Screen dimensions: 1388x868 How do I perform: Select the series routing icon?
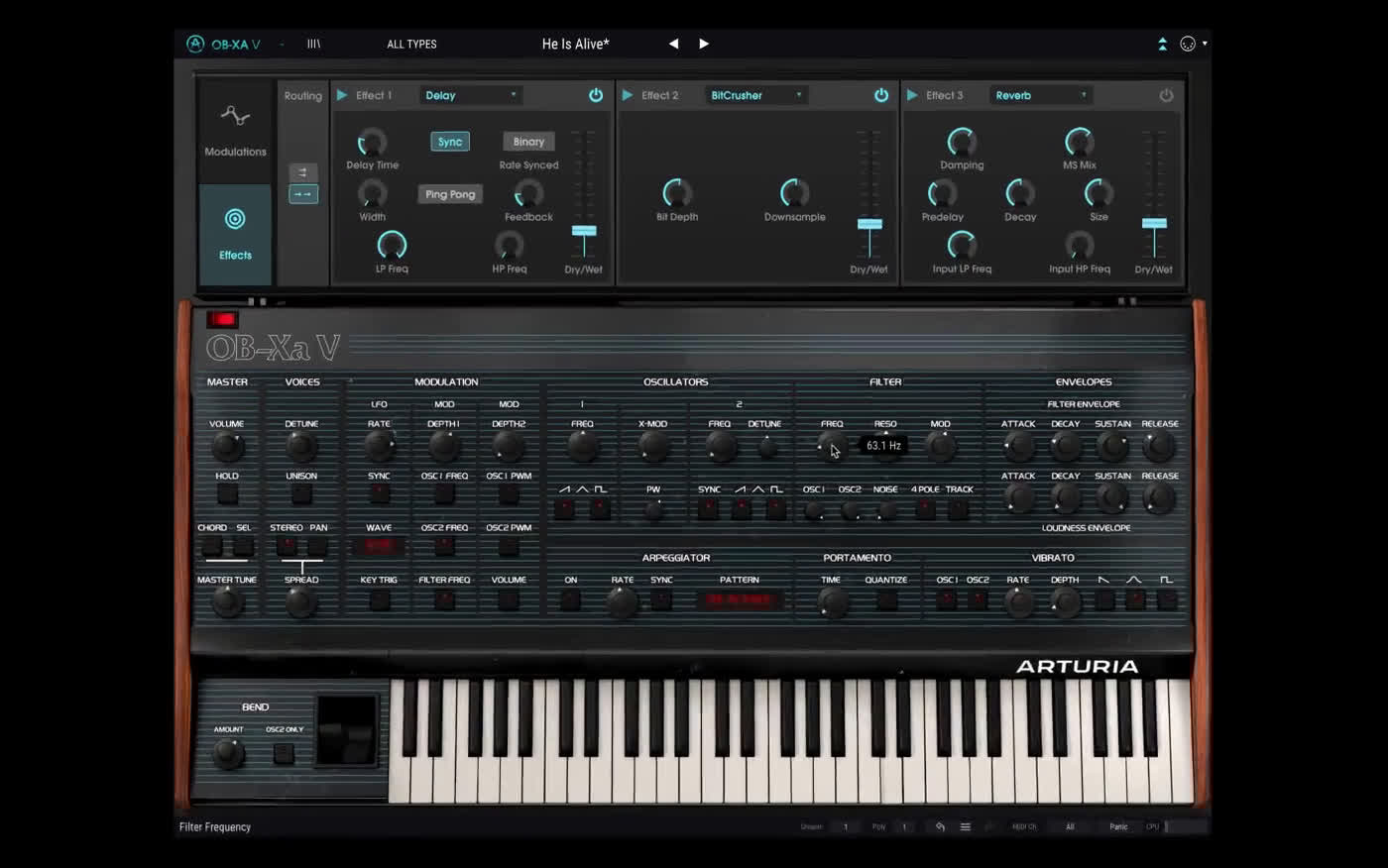(x=302, y=194)
